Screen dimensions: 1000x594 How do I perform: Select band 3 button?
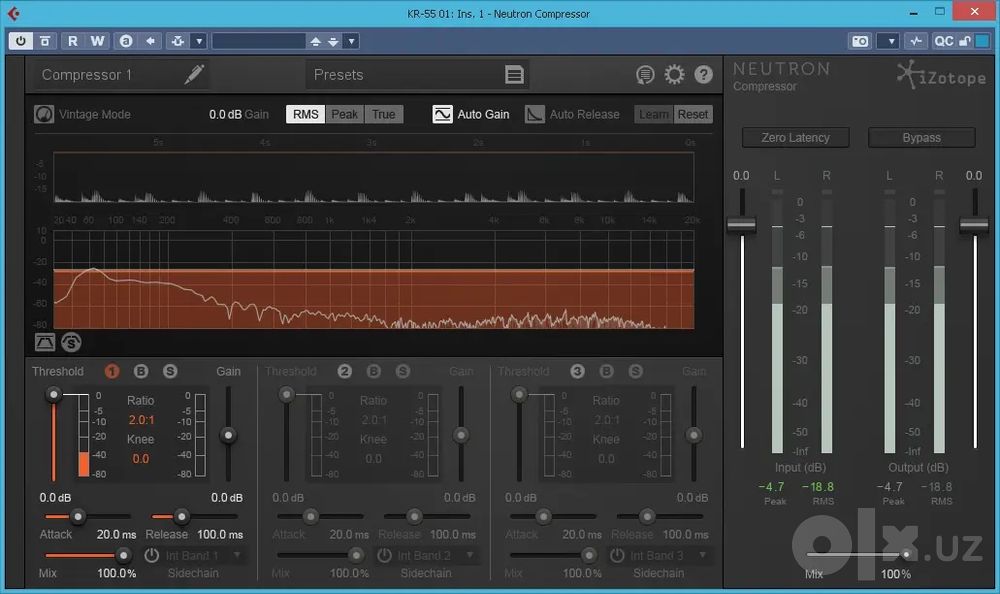(x=577, y=371)
